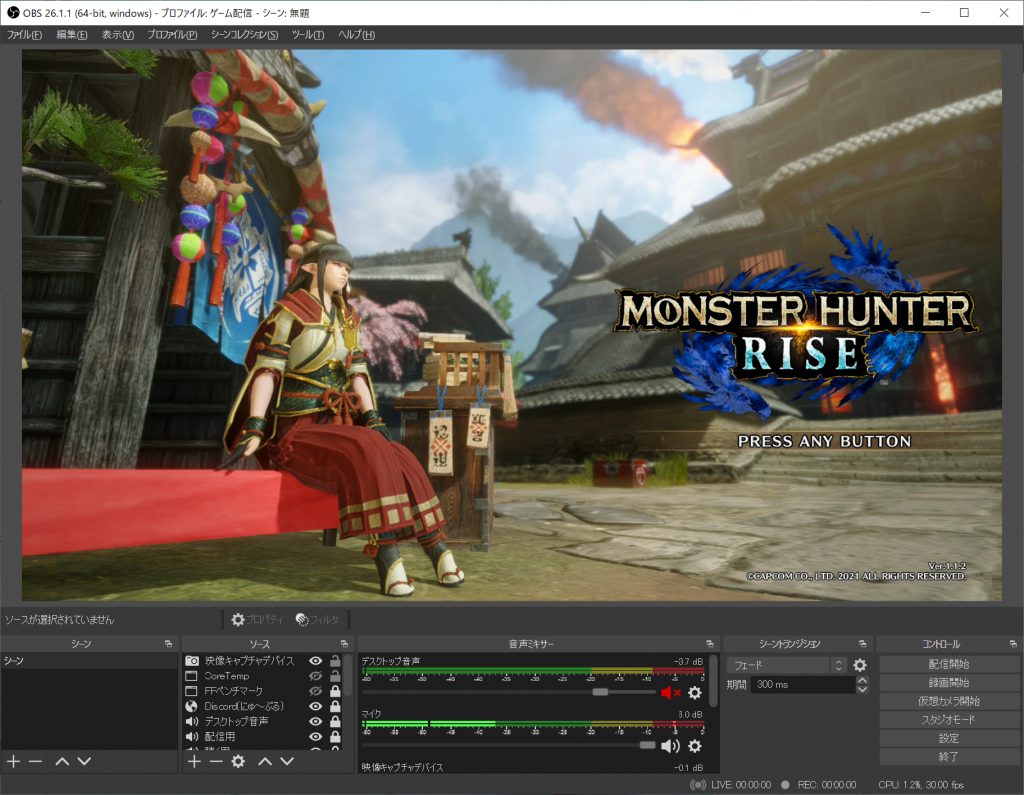Click 配信開始 to start streaming
This screenshot has width=1024, height=795.
click(948, 664)
